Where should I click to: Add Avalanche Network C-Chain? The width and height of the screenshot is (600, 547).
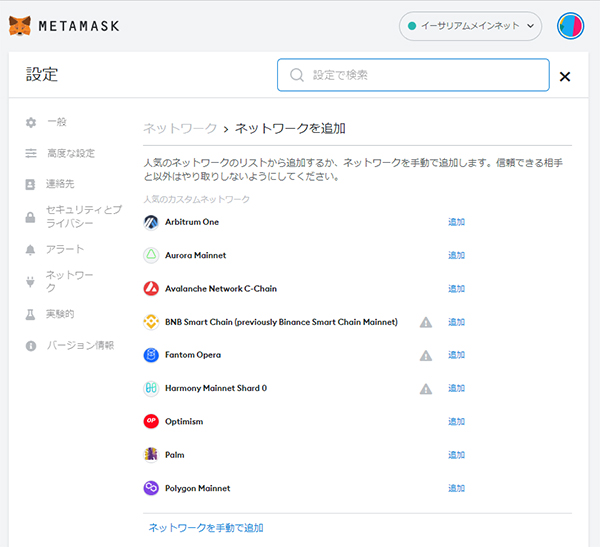(x=456, y=289)
